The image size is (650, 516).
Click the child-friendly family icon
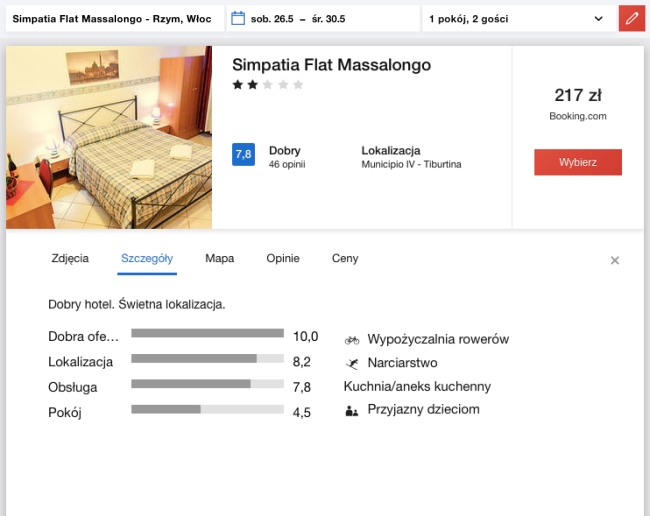pyautogui.click(x=352, y=411)
